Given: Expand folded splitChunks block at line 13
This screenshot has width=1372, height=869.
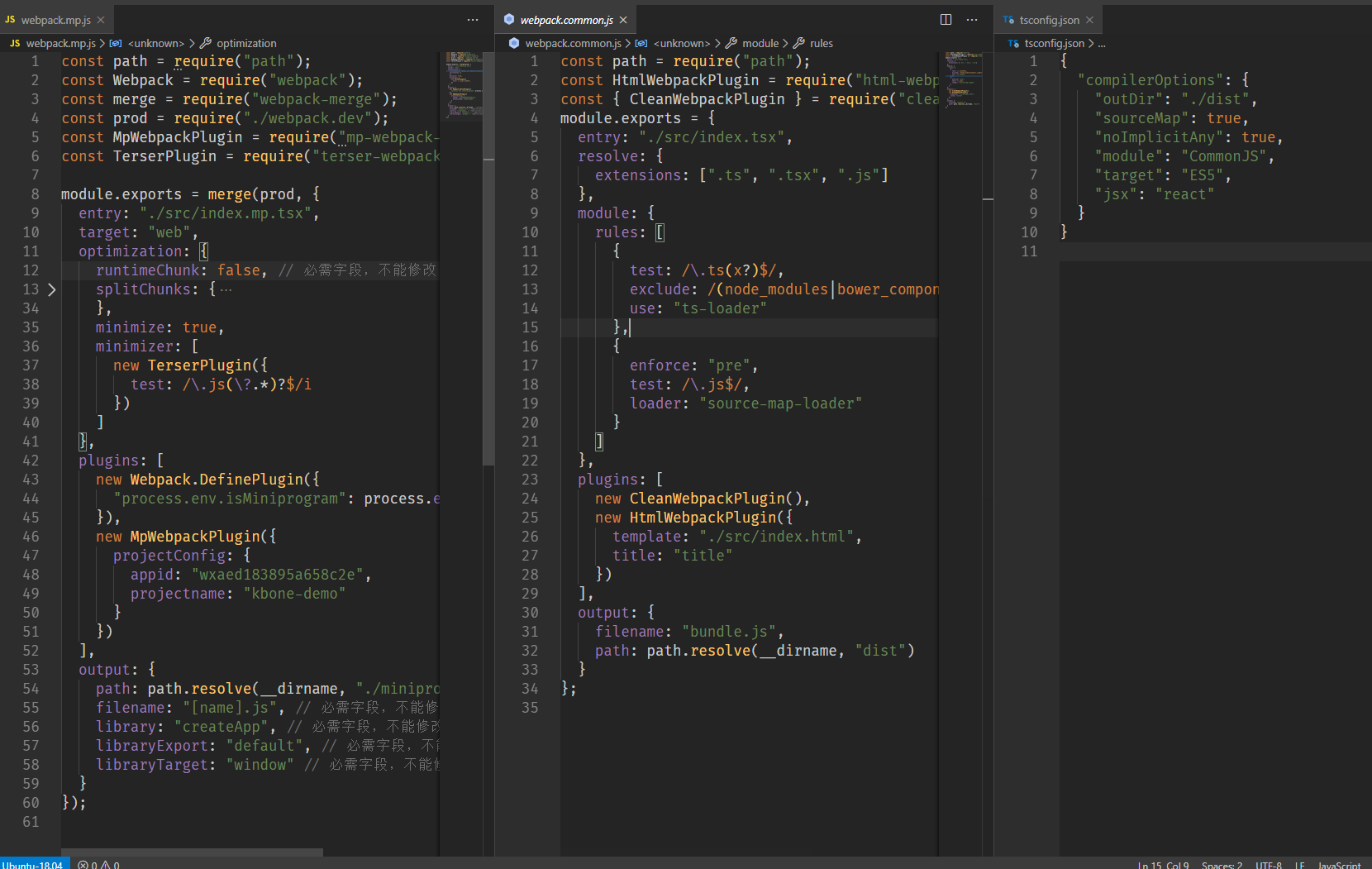Looking at the screenshot, I should click(51, 289).
